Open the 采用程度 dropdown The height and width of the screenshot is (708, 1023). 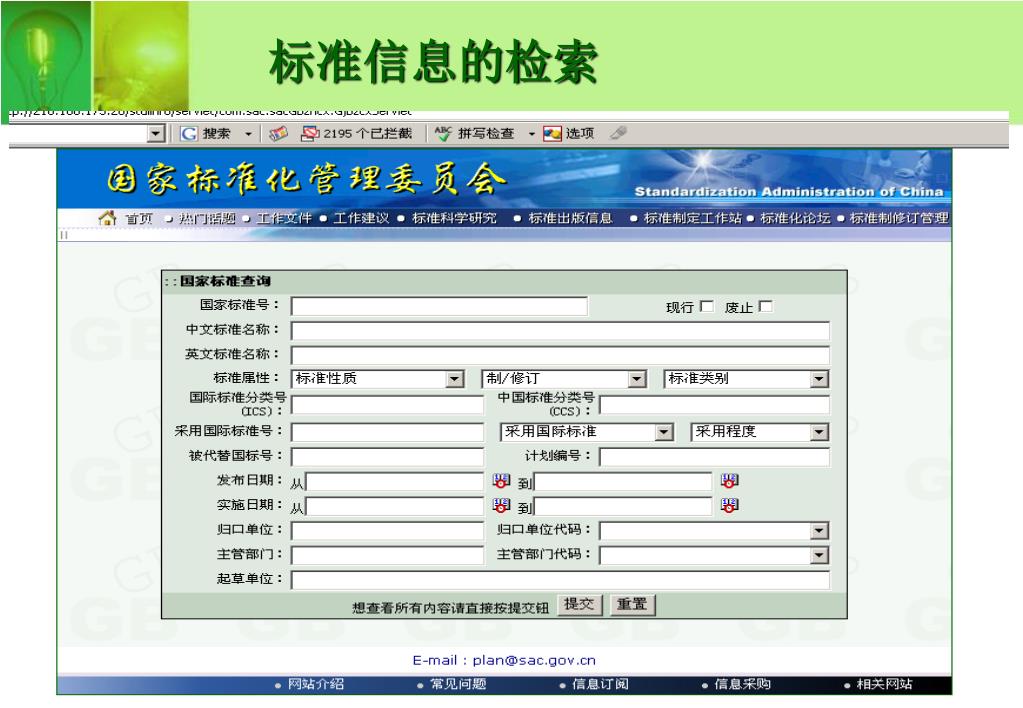[x=759, y=432]
